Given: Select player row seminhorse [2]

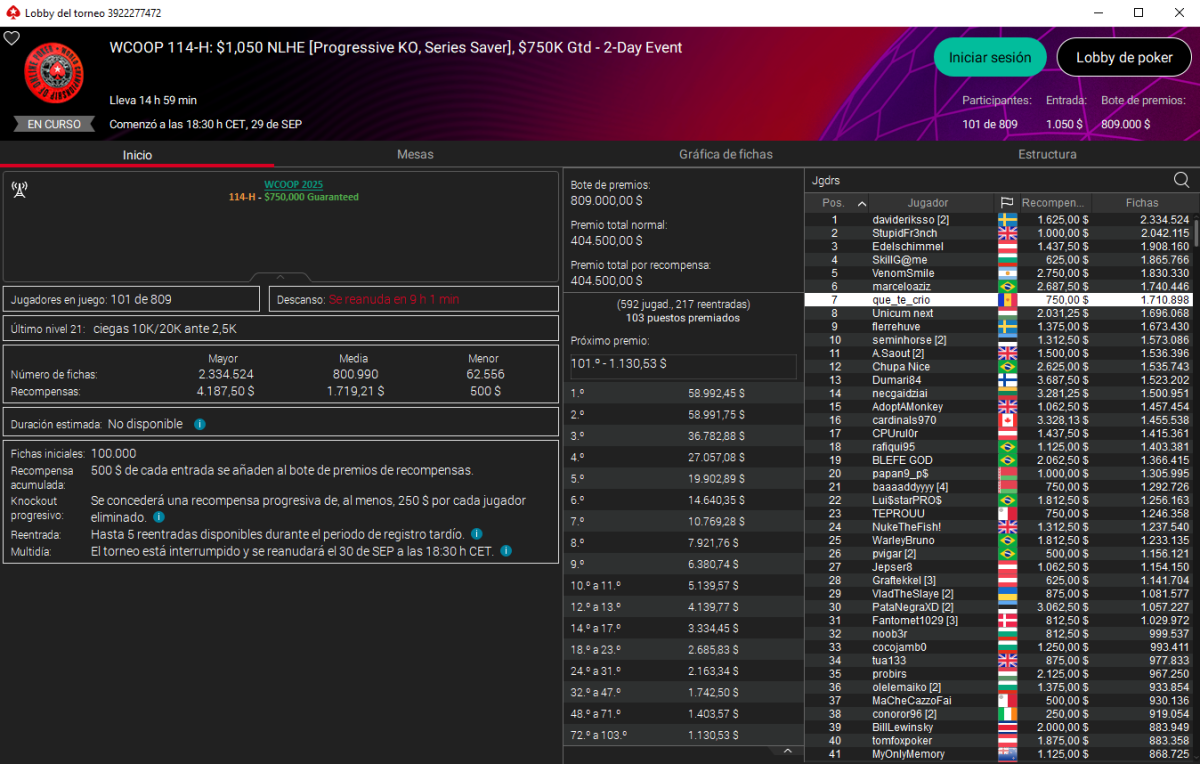Looking at the screenshot, I should coord(999,340).
